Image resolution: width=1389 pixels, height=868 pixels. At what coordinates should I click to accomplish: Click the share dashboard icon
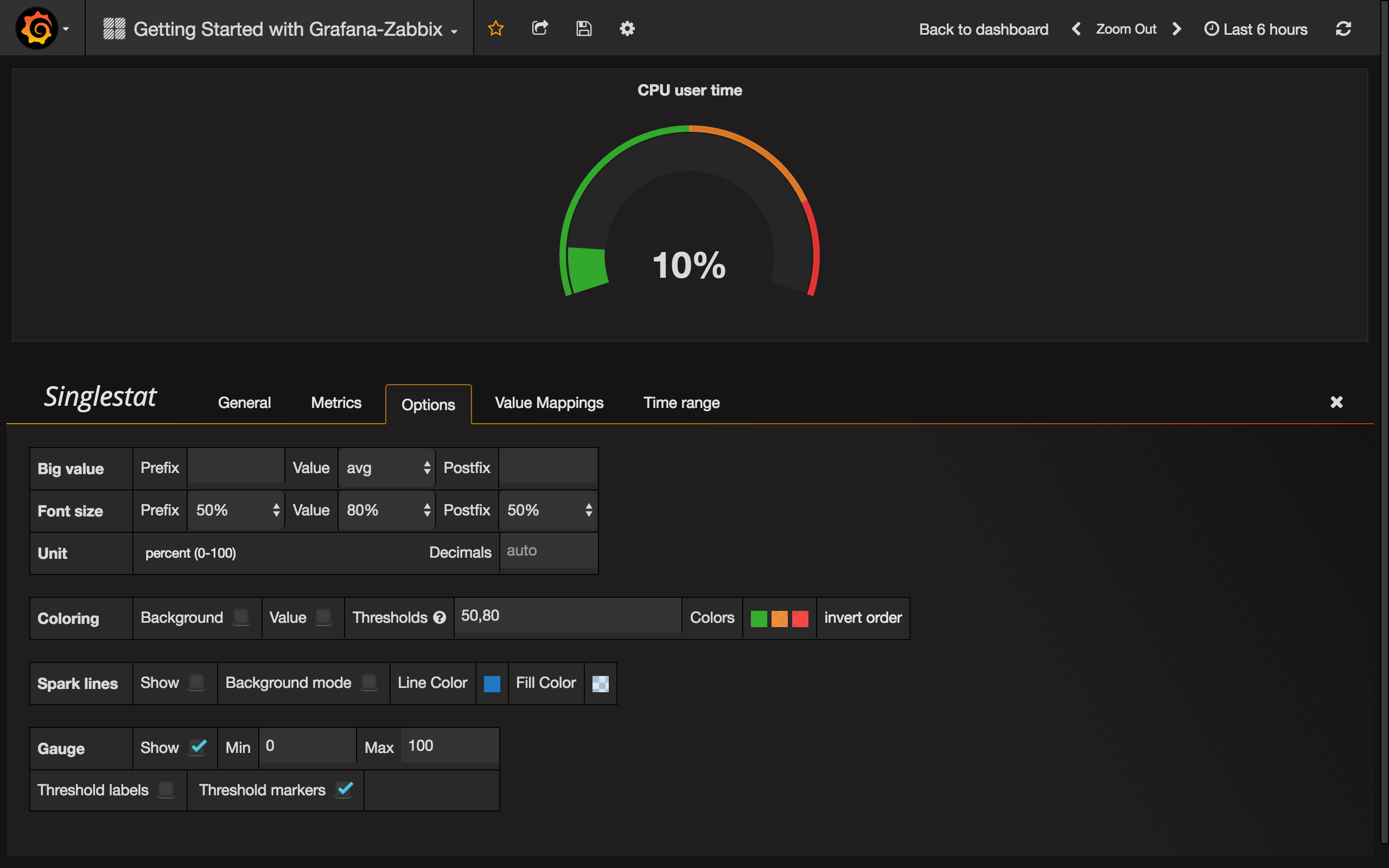point(539,28)
